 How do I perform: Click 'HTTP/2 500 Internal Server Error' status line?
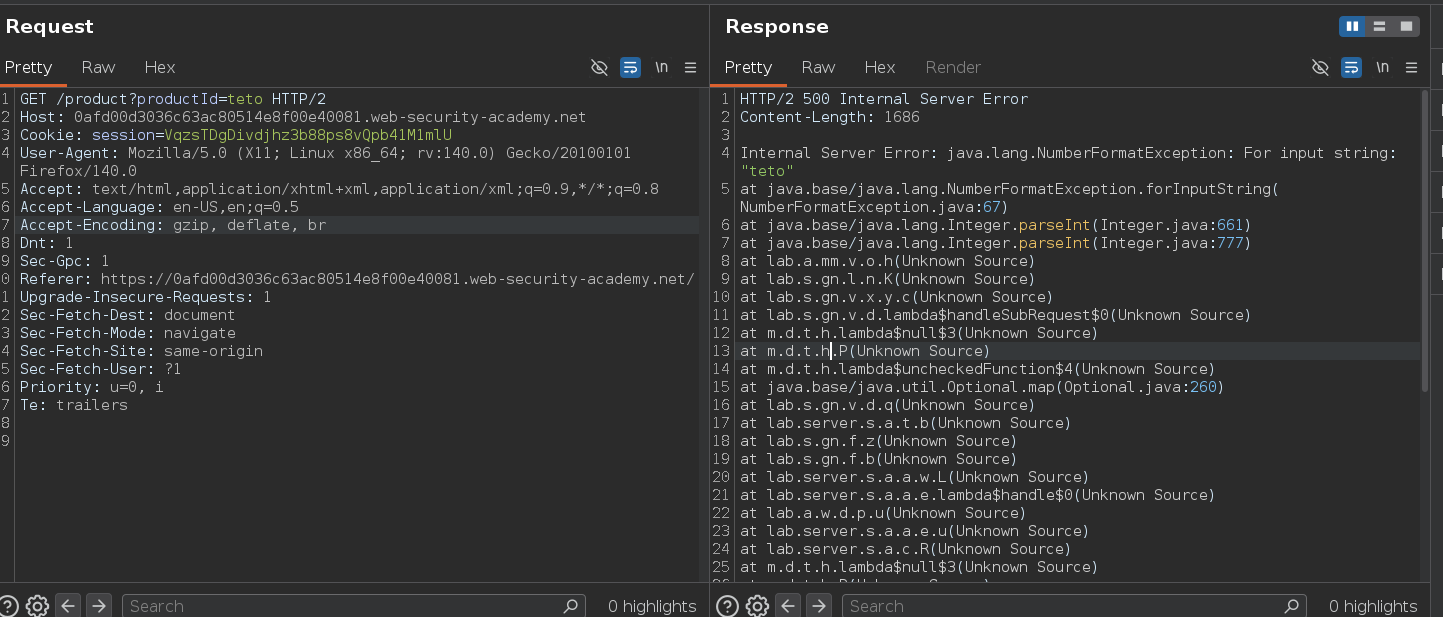tap(884, 99)
